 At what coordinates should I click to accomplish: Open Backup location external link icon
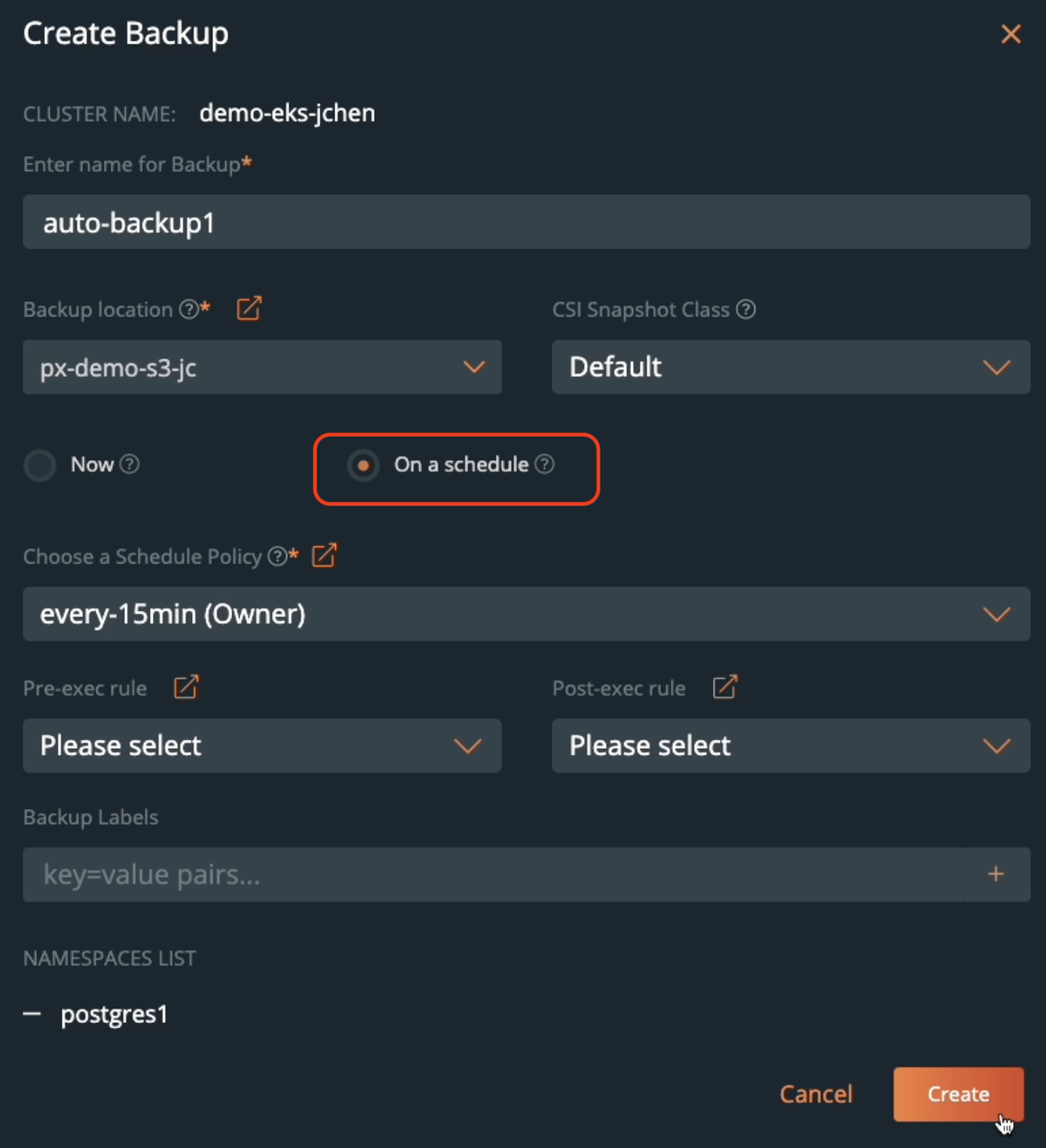249,308
